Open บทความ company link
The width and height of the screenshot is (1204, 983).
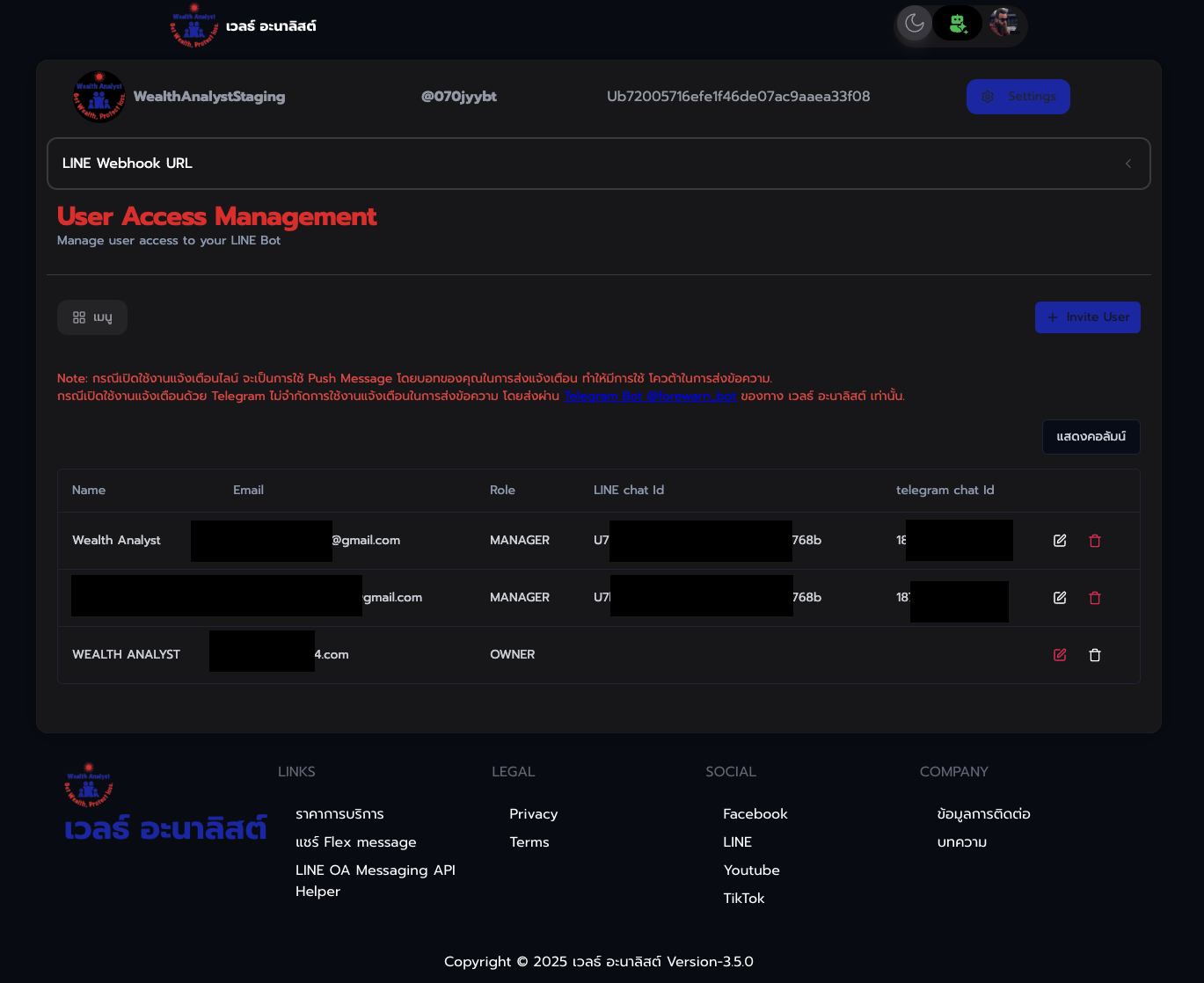coord(962,842)
